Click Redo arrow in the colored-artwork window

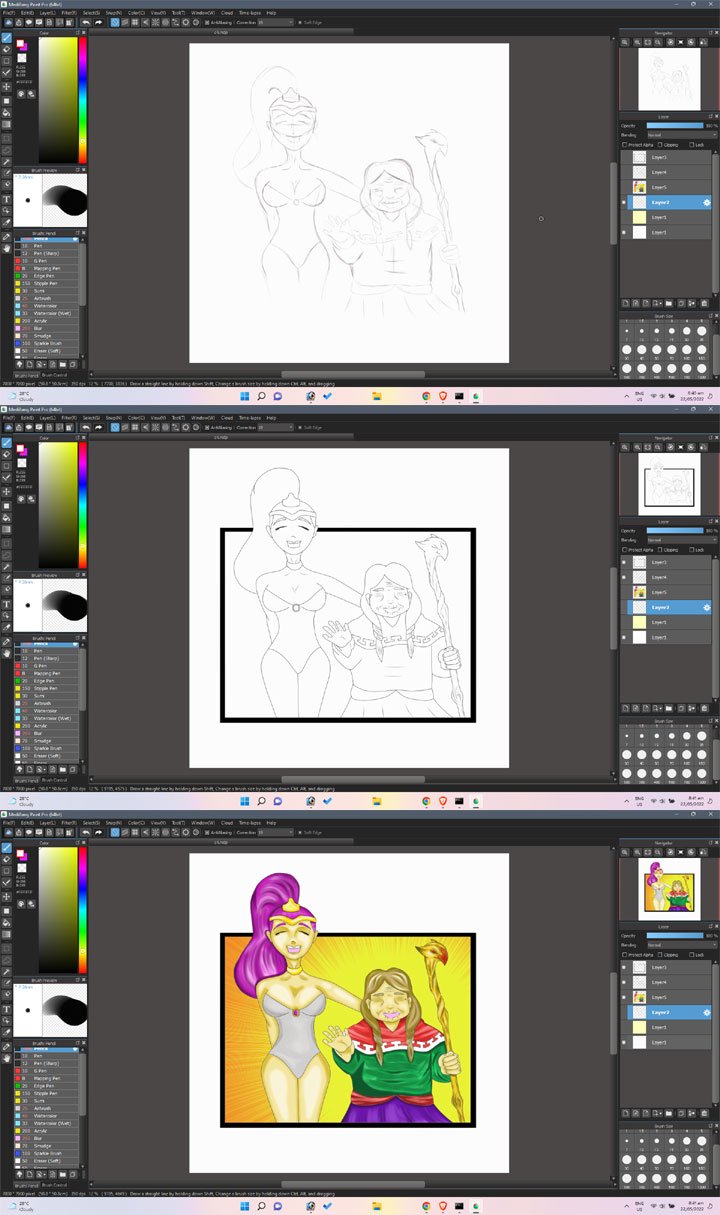point(98,832)
